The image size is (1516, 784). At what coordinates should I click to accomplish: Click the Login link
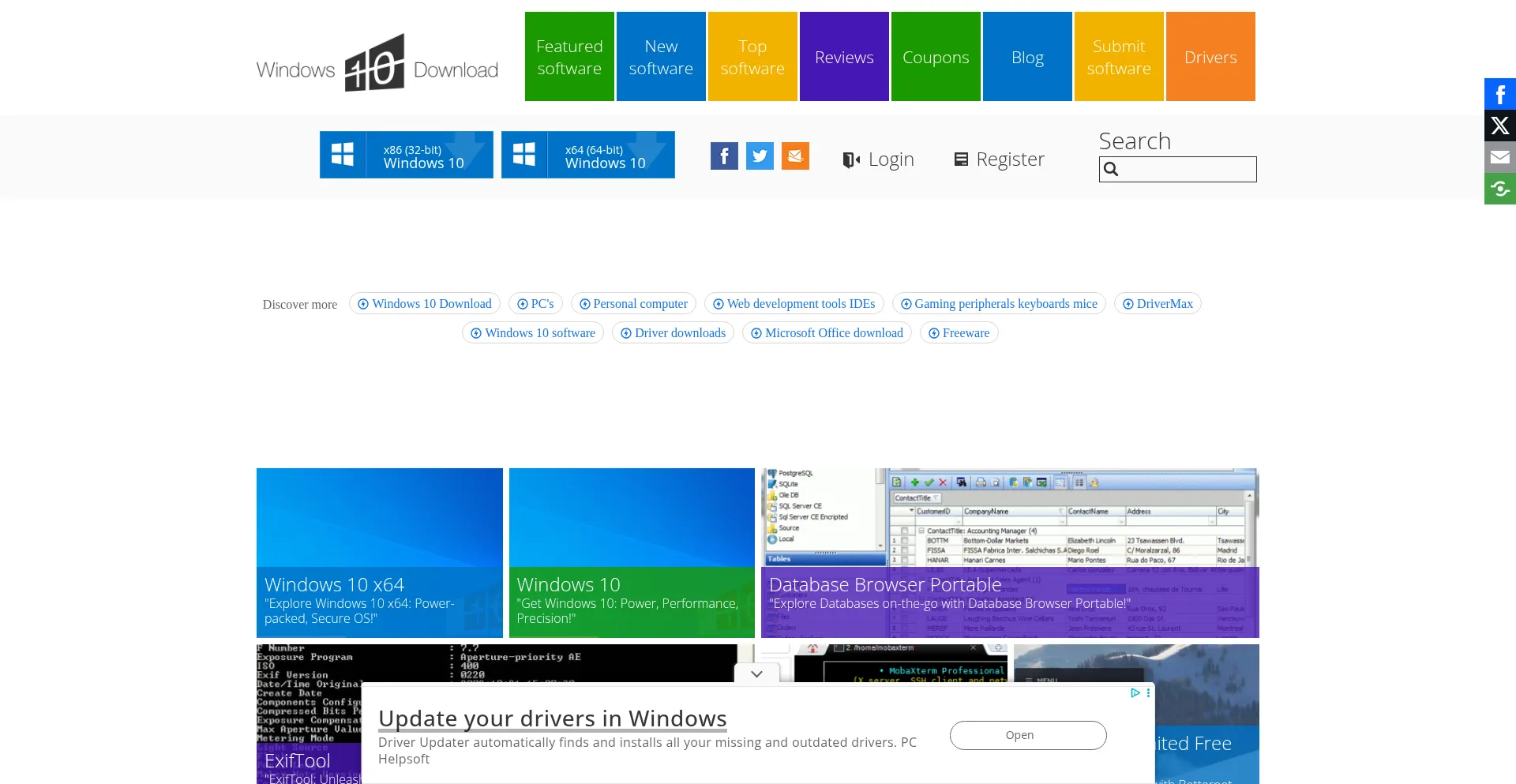click(x=879, y=159)
